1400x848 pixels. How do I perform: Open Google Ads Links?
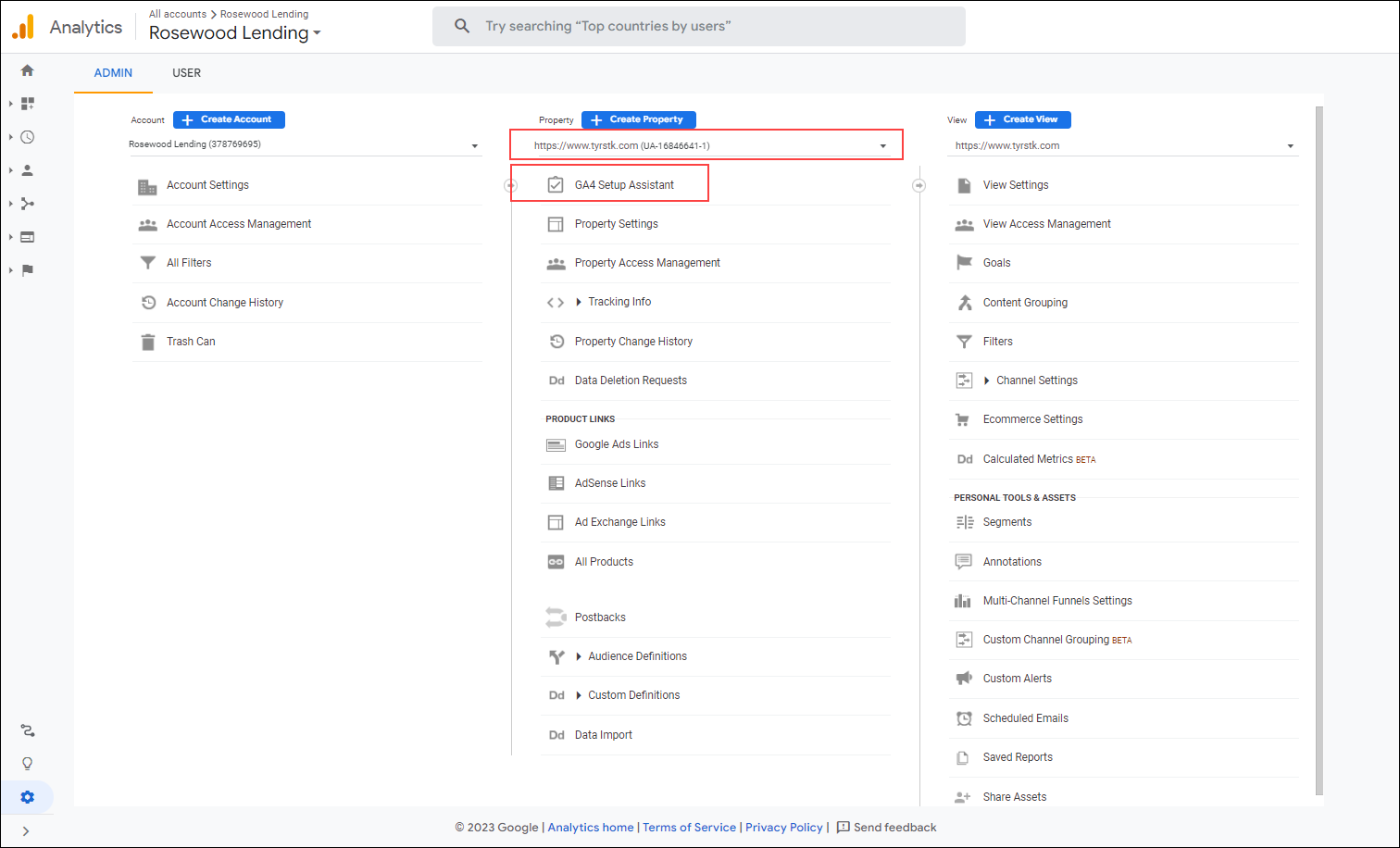click(617, 444)
